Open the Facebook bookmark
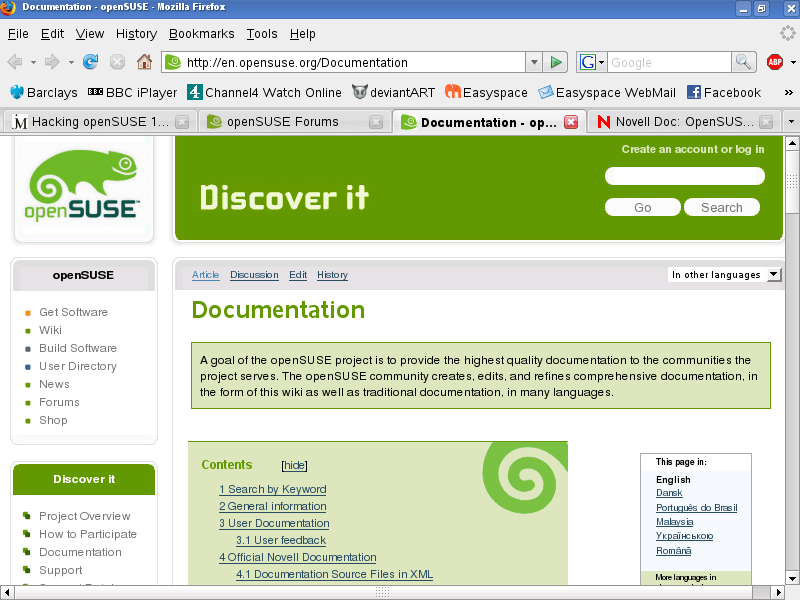 pos(723,92)
